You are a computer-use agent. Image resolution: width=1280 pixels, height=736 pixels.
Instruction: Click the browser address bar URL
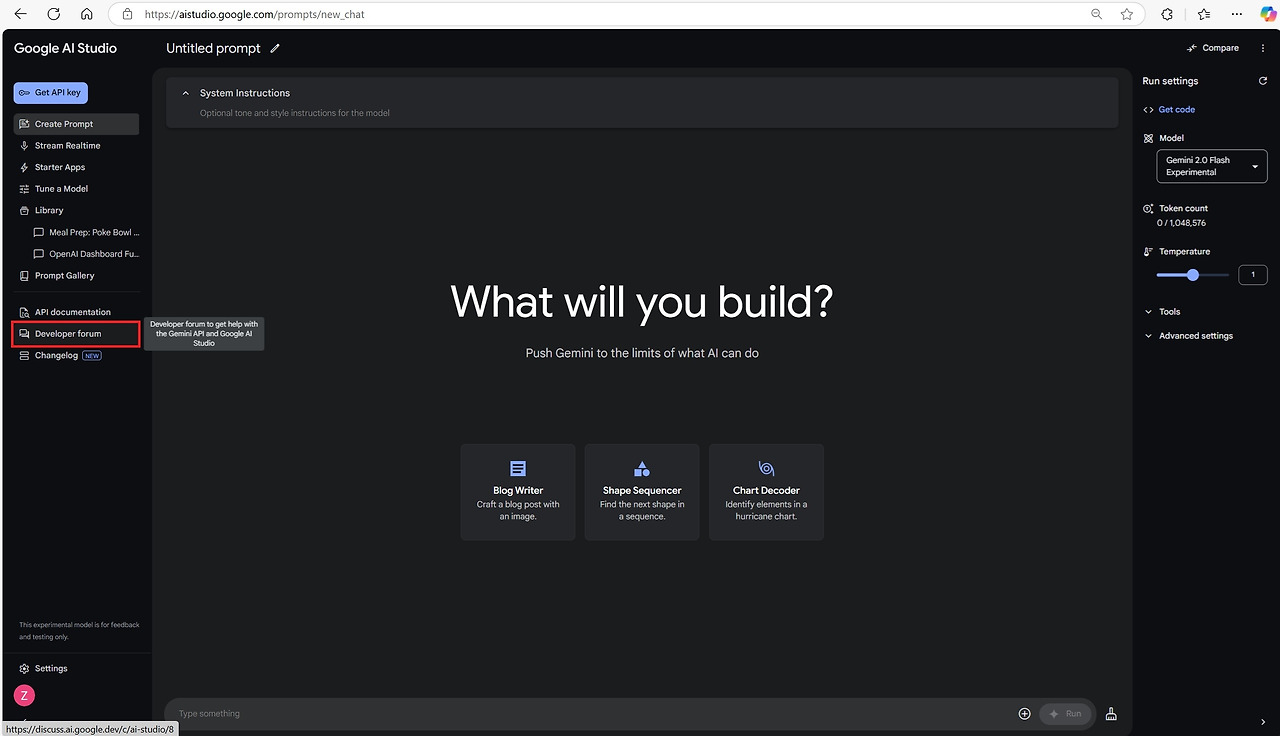coord(255,15)
